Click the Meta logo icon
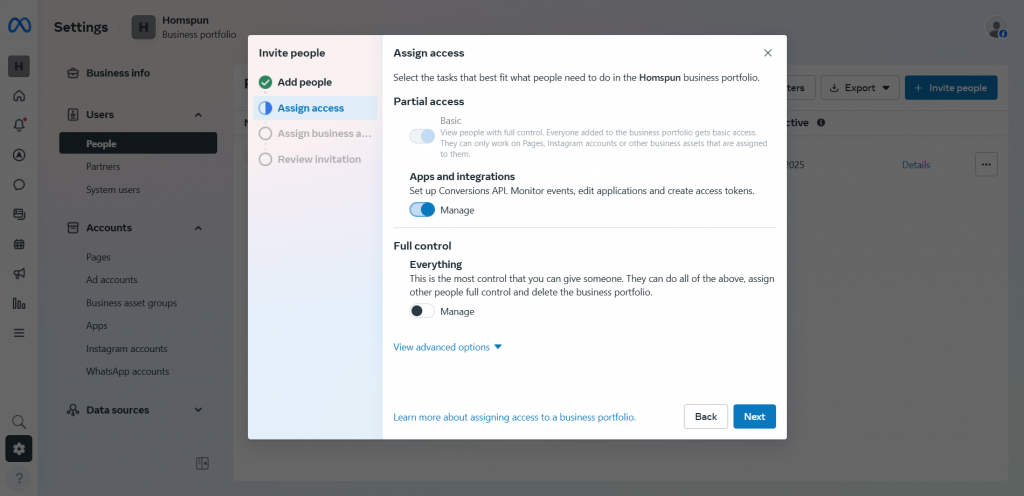The image size is (1024, 496). tap(19, 26)
